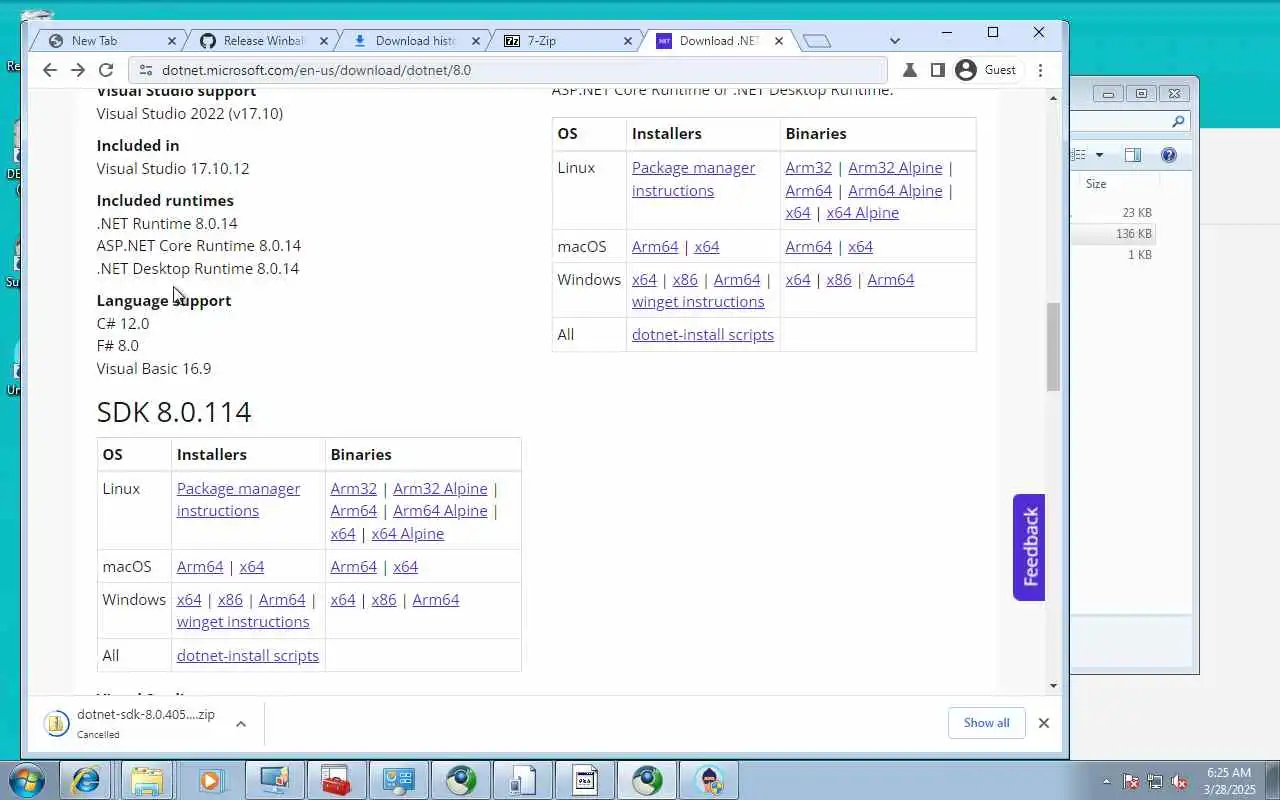
Task: Click Windows Arm64 binary in upper-right table
Action: point(890,280)
